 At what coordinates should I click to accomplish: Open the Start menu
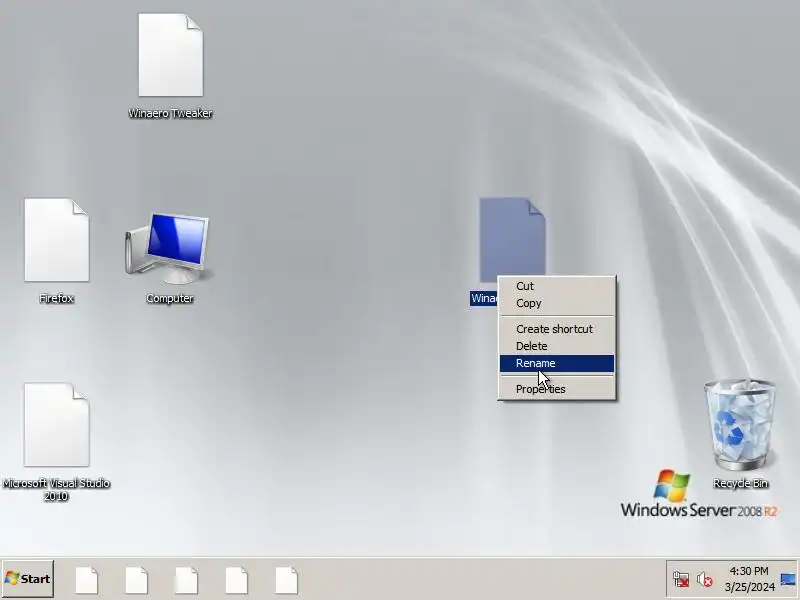[28, 579]
